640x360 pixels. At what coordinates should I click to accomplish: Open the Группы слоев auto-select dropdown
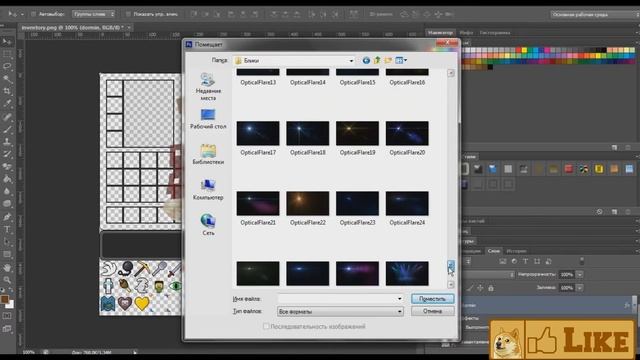click(x=93, y=14)
